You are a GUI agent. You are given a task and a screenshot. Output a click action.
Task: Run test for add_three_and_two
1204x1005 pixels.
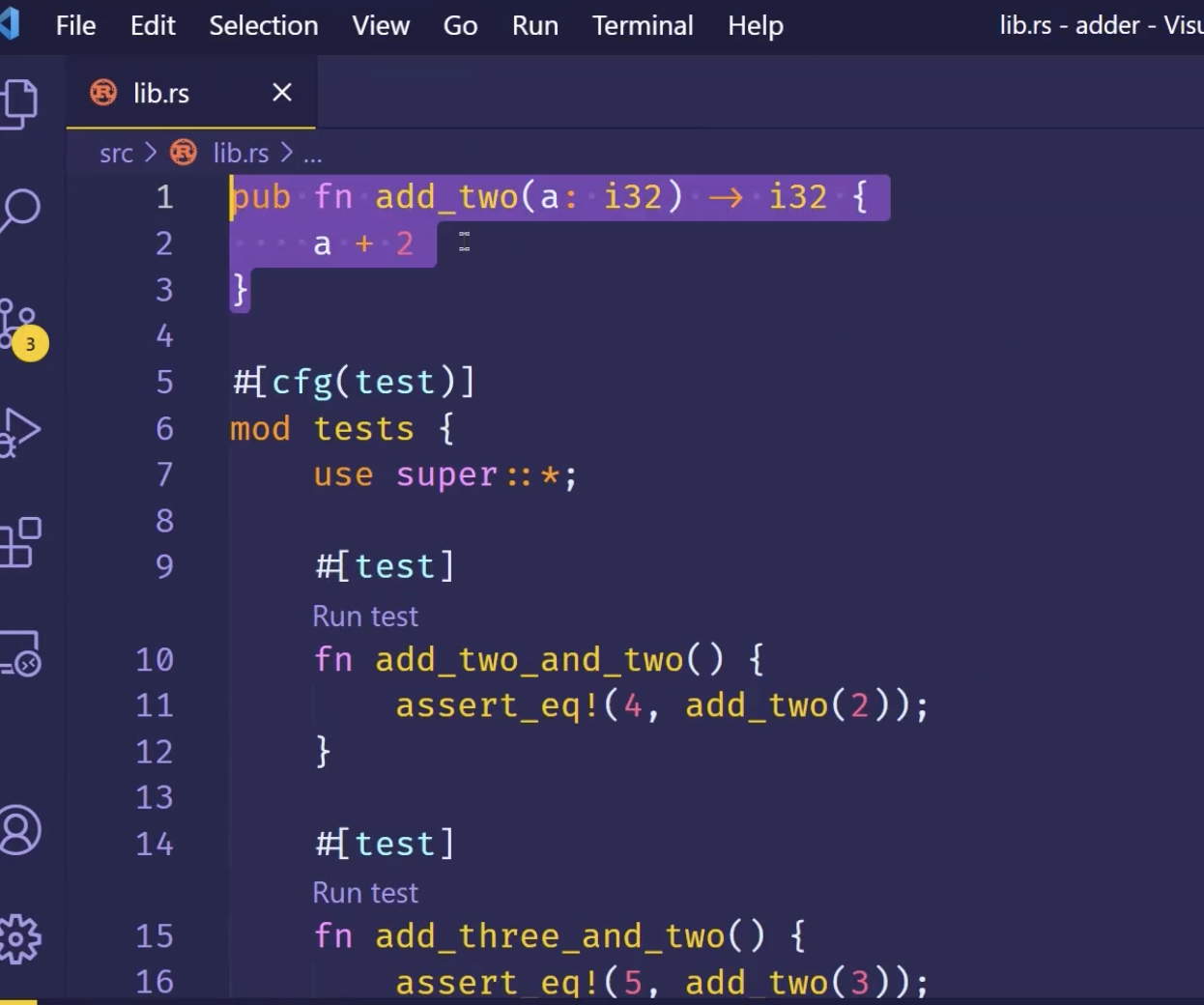click(x=365, y=893)
